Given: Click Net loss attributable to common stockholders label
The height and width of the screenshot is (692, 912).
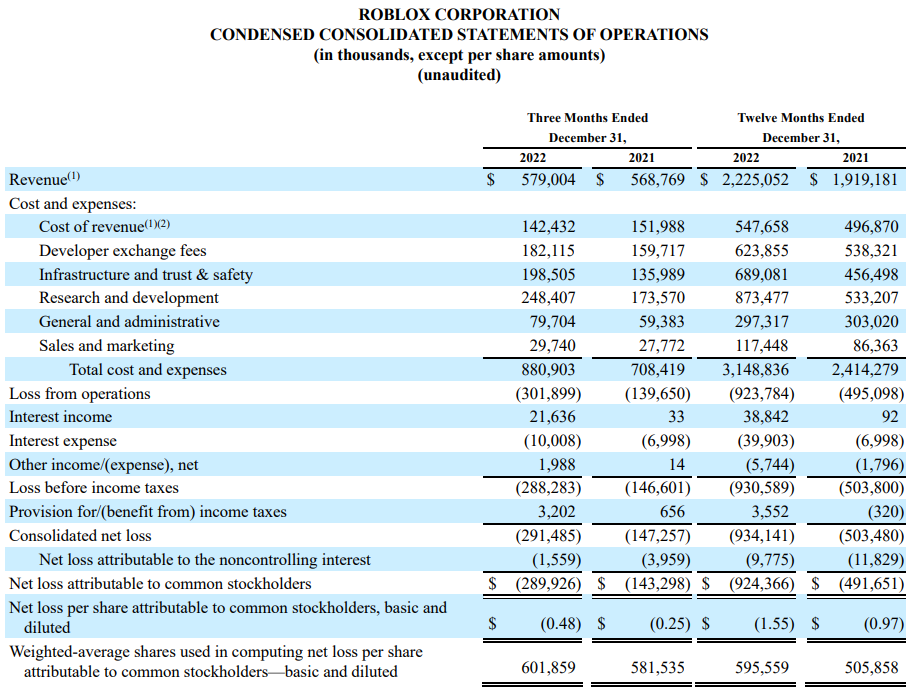Looking at the screenshot, I should (x=160, y=583).
